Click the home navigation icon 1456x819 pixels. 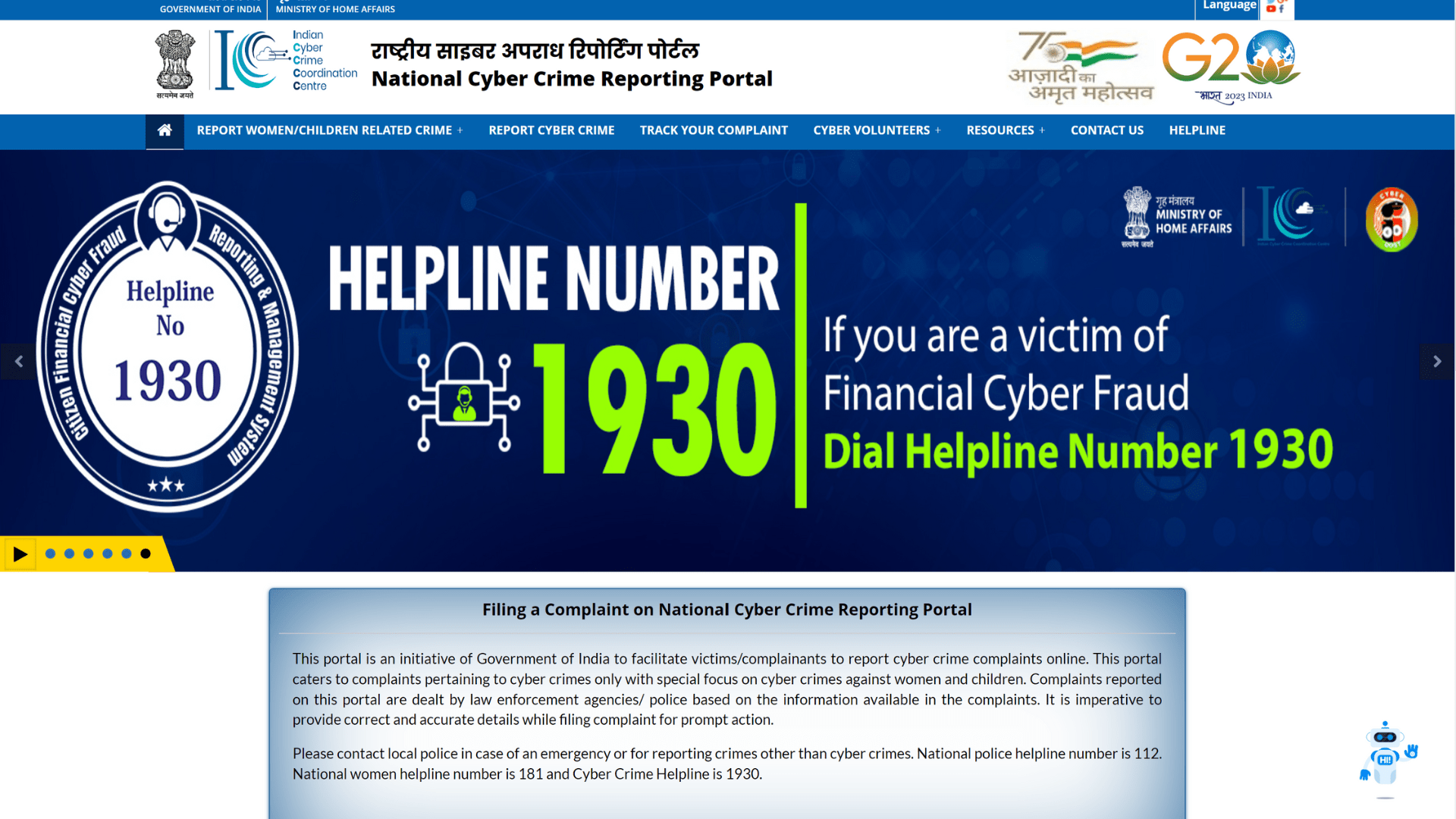pyautogui.click(x=163, y=130)
